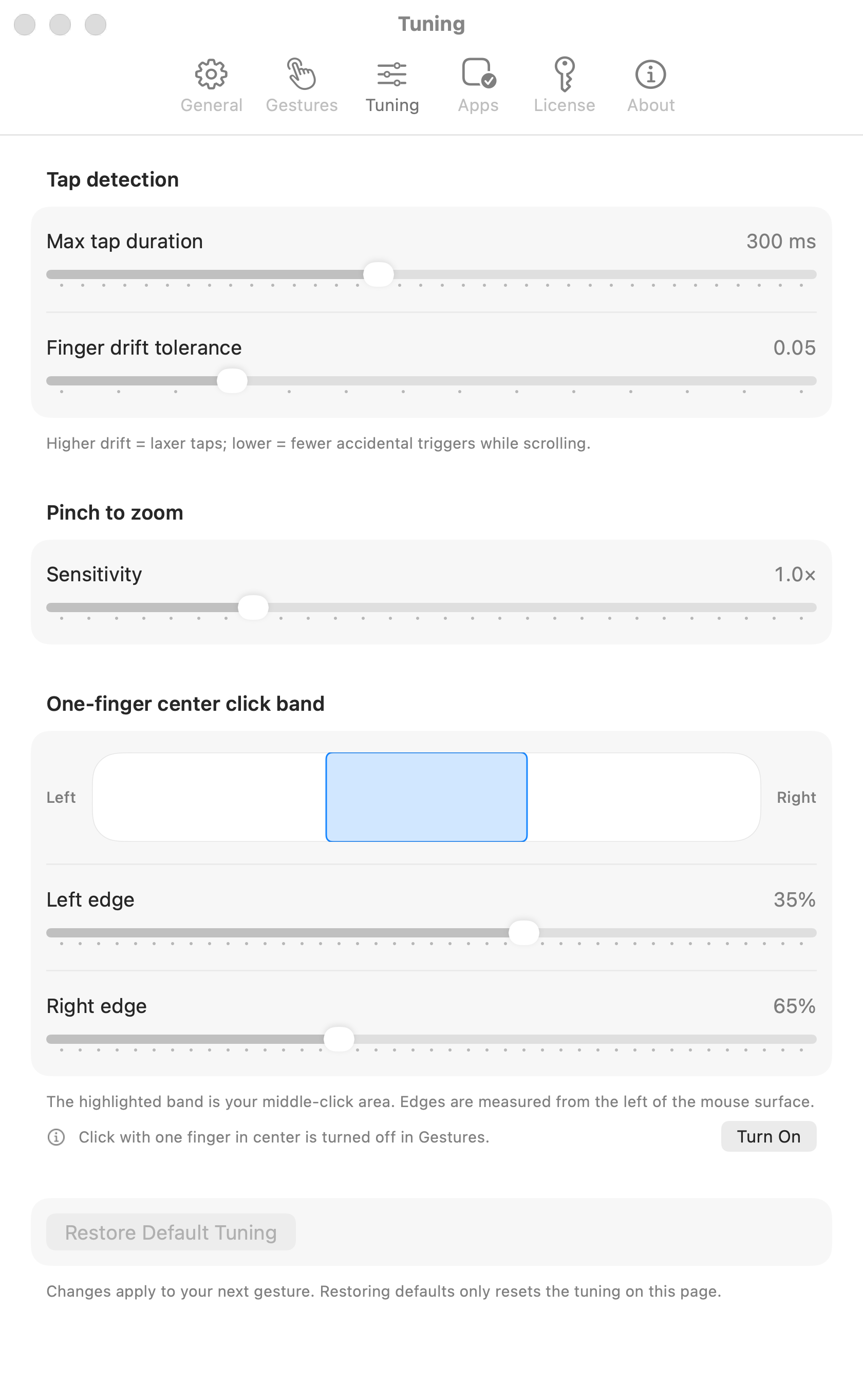The width and height of the screenshot is (863, 1400).
Task: Open the License key icon
Action: (x=565, y=74)
